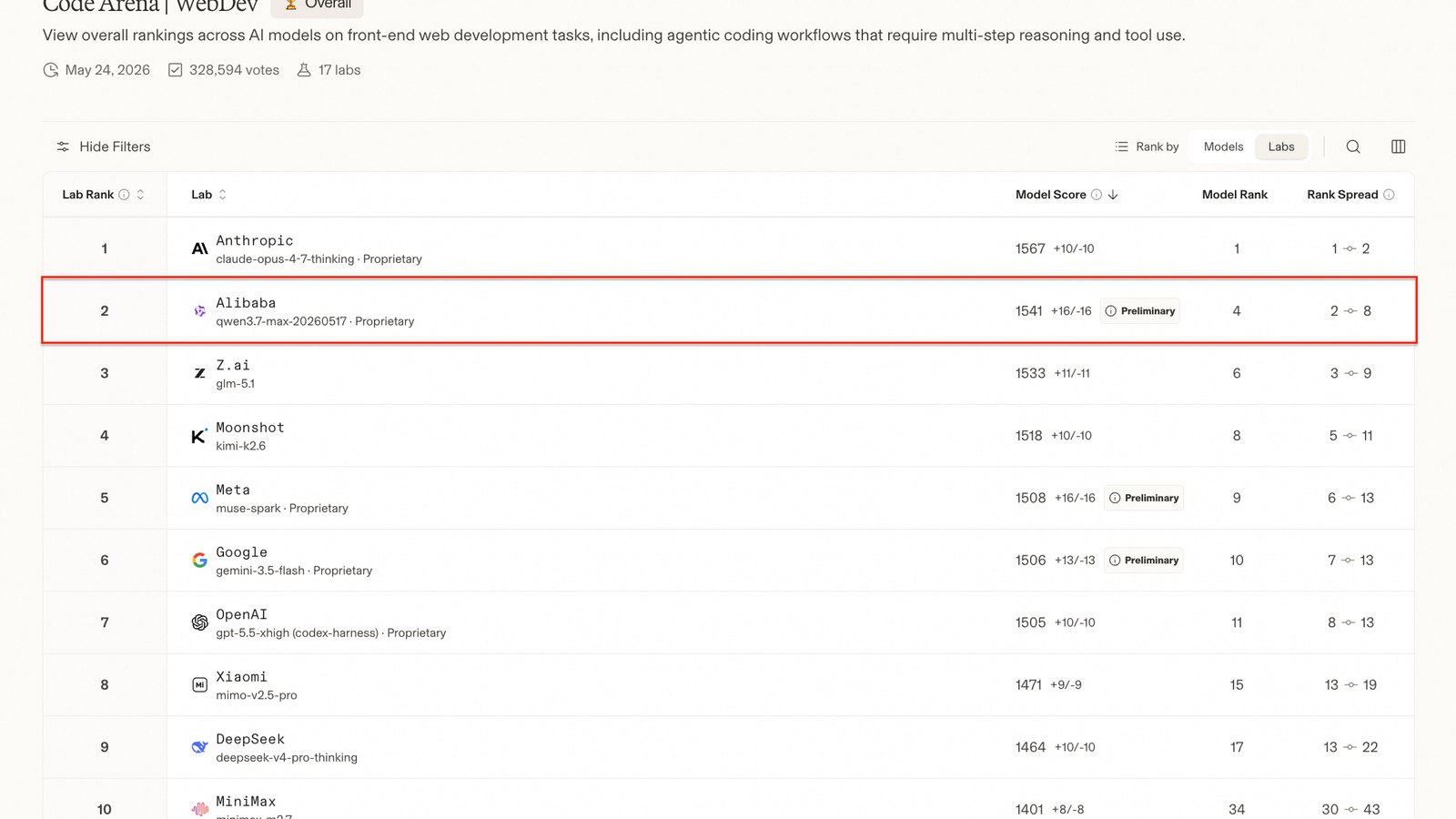Click Alibaba's Preliminary badge
Screen dimensions: 1456x819
(1140, 311)
